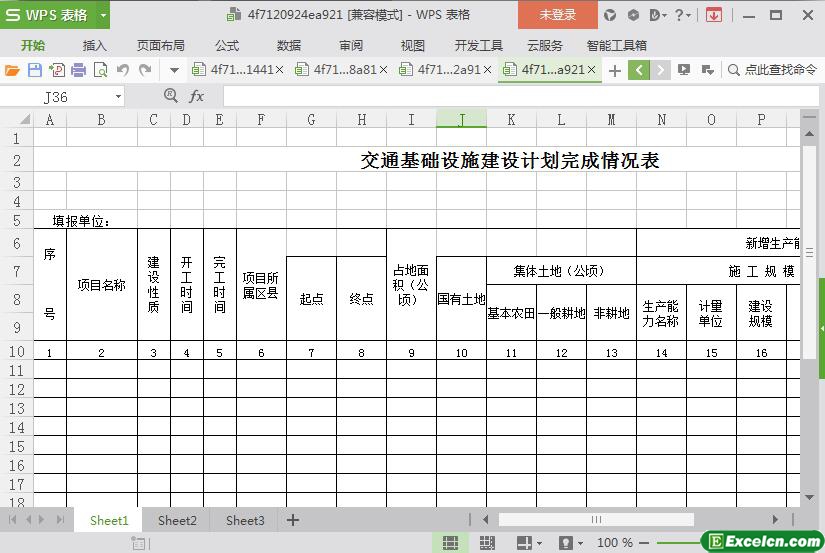Click the 填报单位 cell

coord(82,222)
